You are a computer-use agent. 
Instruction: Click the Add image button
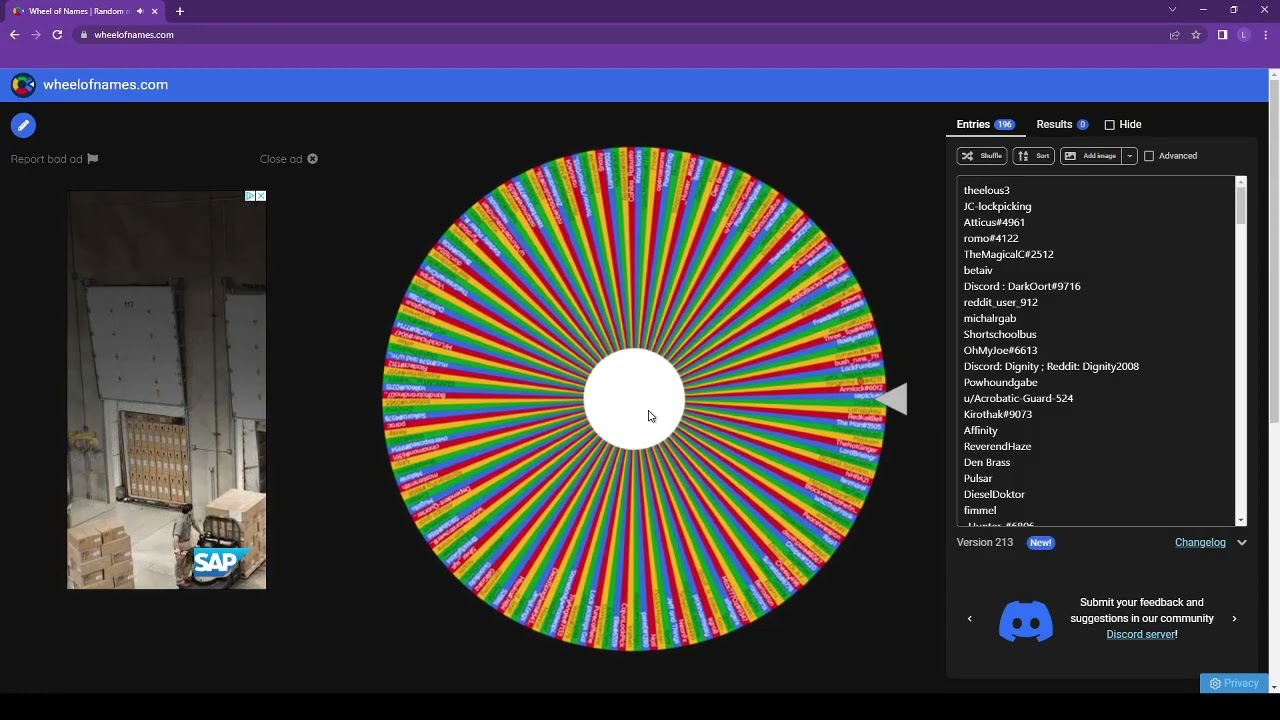(1092, 156)
